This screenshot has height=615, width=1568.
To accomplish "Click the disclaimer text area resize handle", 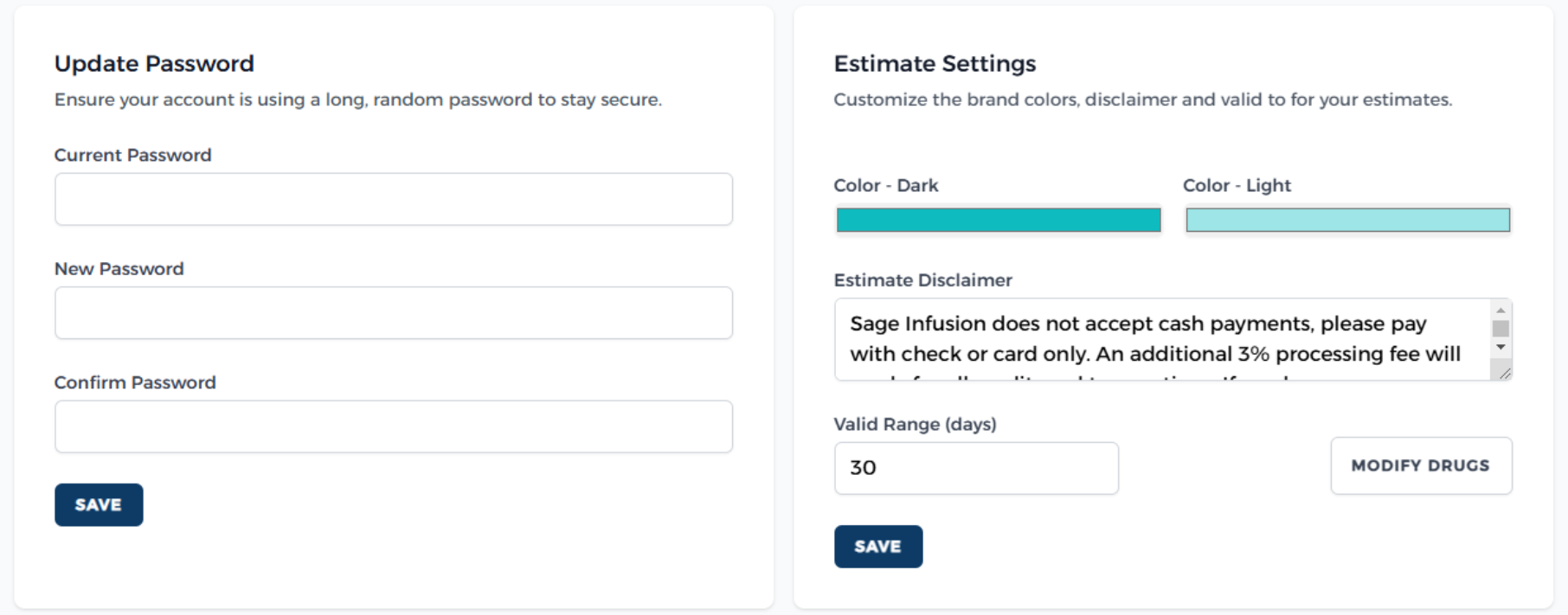I will pos(1505,373).
